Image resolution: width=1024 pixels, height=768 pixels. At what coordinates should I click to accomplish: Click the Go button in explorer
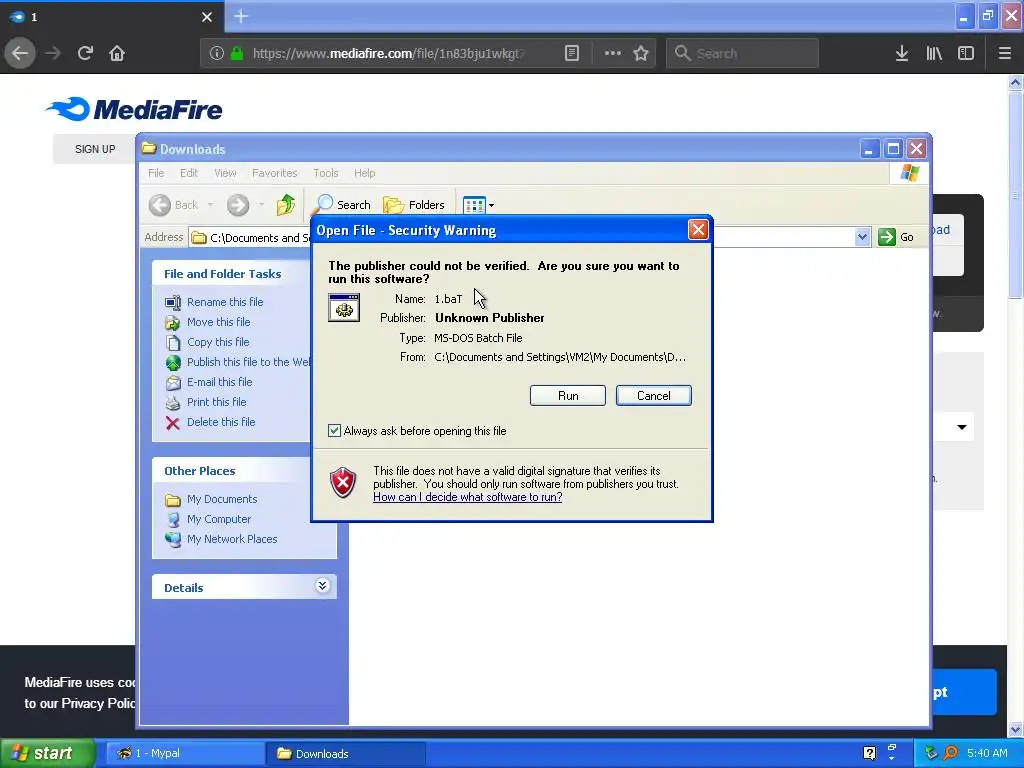pos(896,237)
